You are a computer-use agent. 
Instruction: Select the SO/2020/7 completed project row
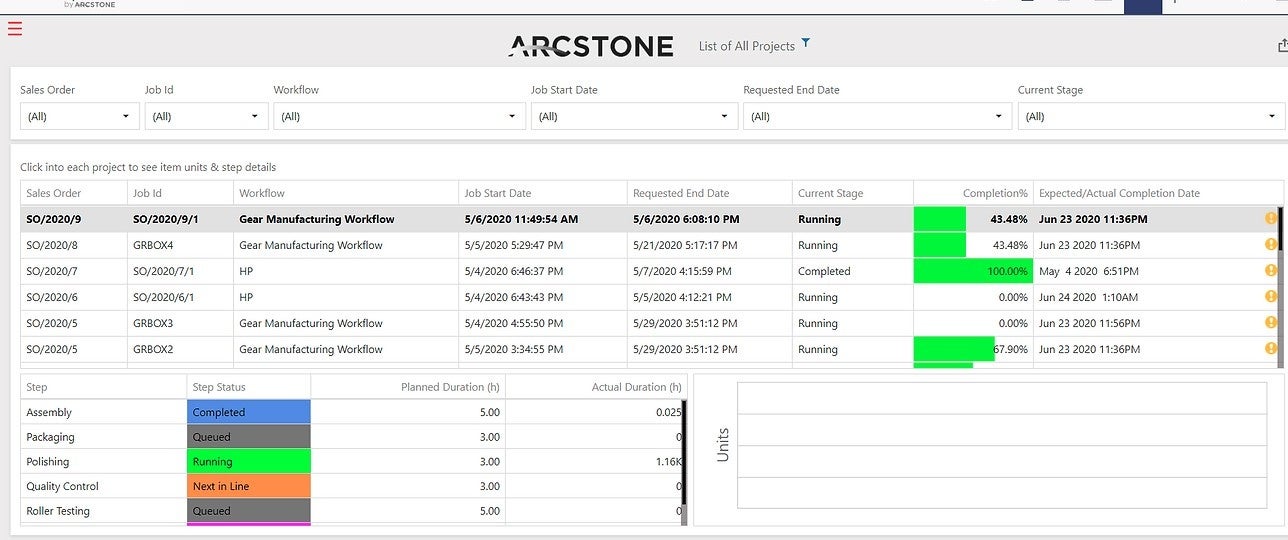400,271
